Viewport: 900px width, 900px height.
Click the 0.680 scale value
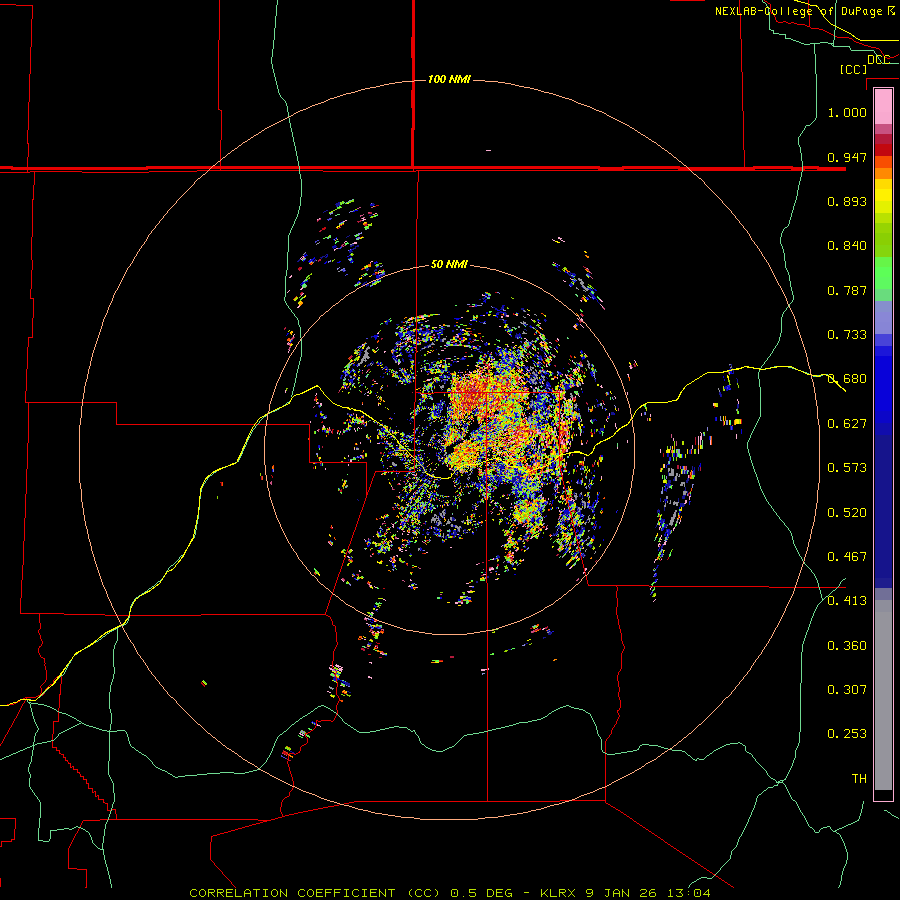click(x=847, y=379)
